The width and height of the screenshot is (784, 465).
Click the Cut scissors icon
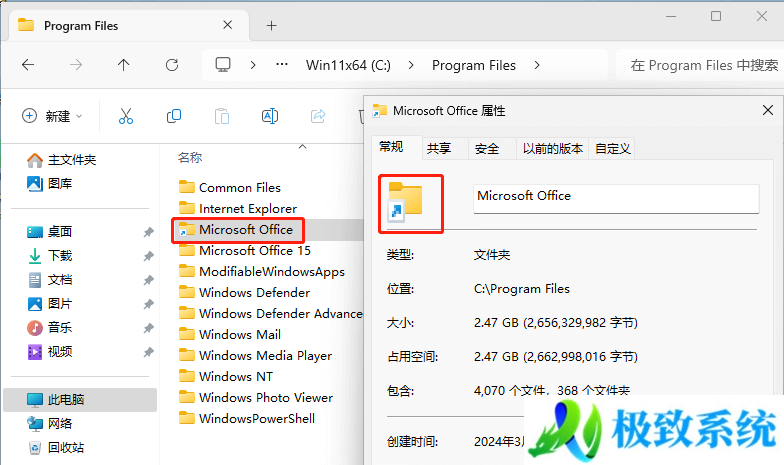126,116
